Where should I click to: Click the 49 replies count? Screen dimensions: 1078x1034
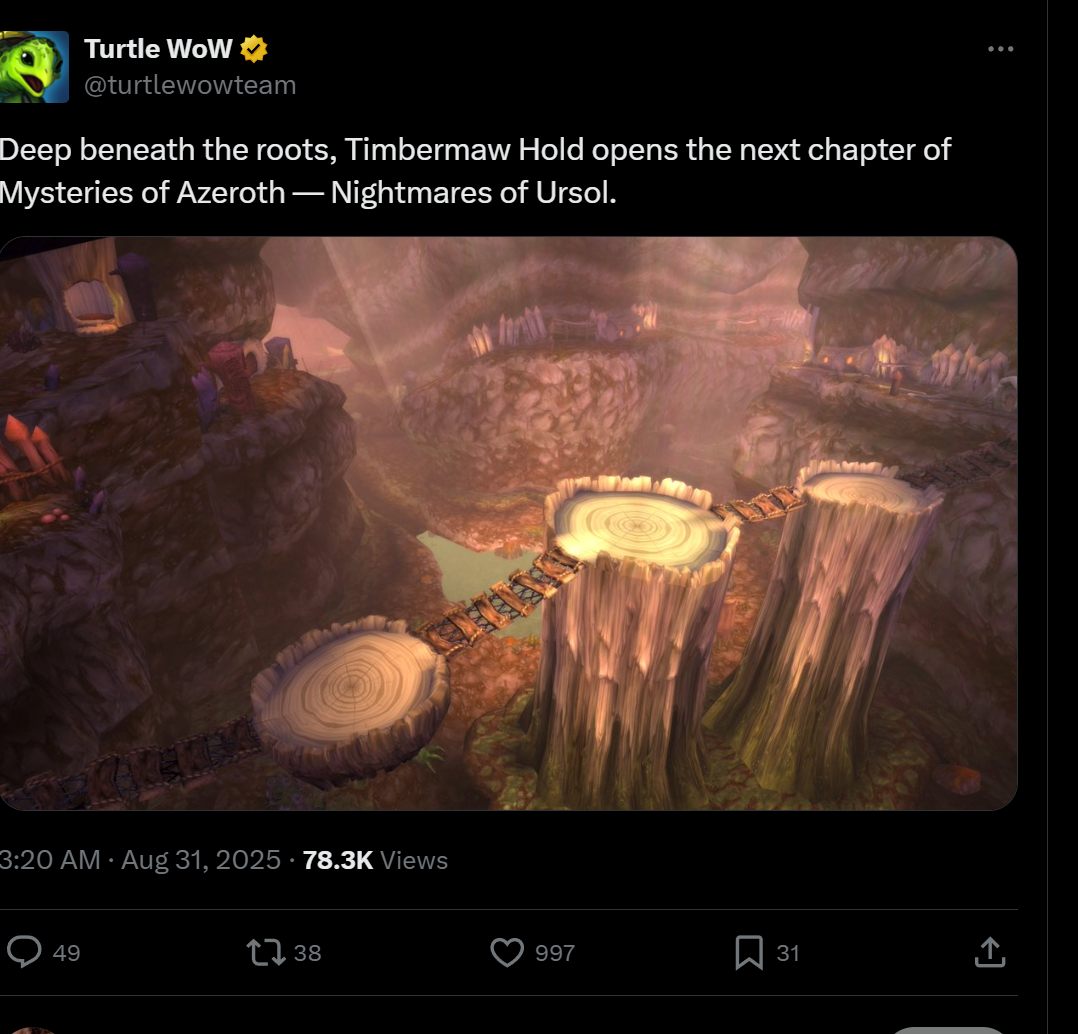point(66,953)
